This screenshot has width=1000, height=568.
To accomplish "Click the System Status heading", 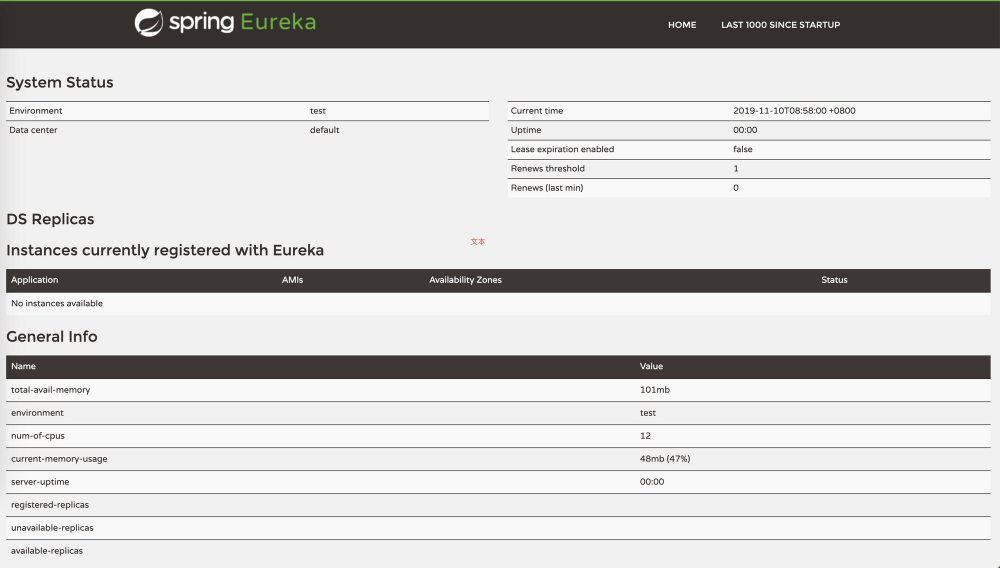I will pos(60,83).
